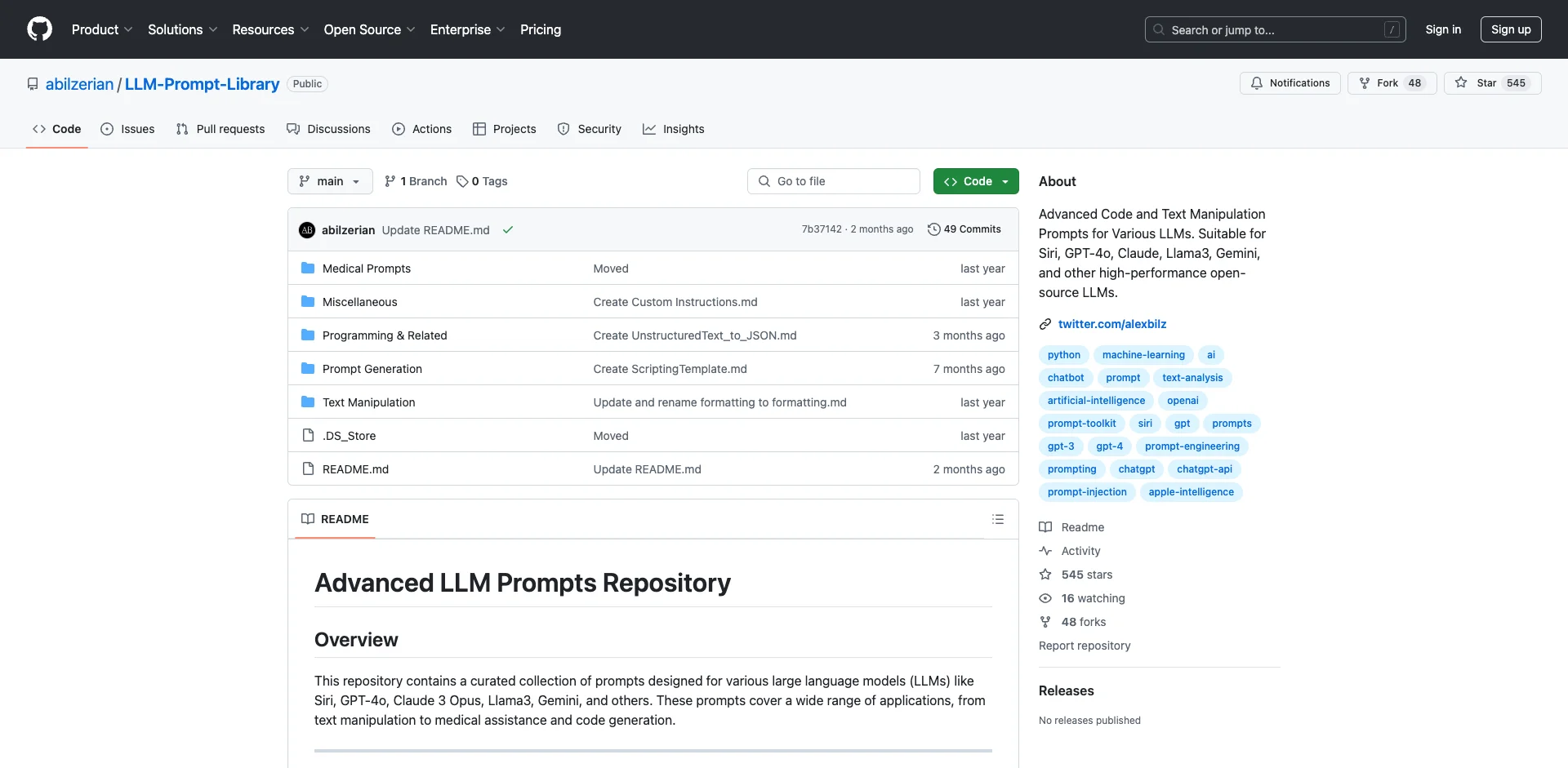Image resolution: width=1568 pixels, height=768 pixels.
Task: Click the green commit status checkmark
Action: (508, 230)
